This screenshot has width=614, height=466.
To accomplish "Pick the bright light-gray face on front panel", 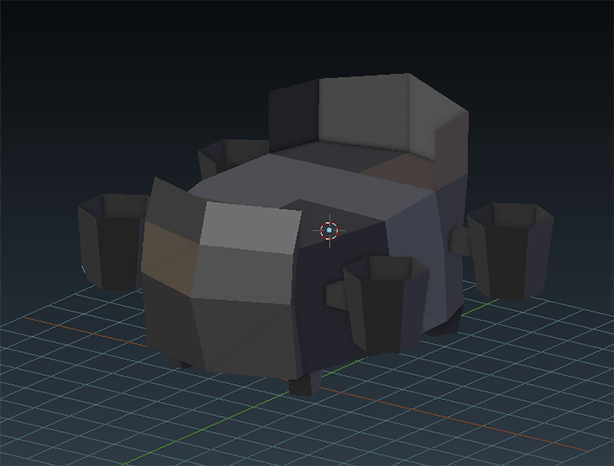I will [x=250, y=228].
